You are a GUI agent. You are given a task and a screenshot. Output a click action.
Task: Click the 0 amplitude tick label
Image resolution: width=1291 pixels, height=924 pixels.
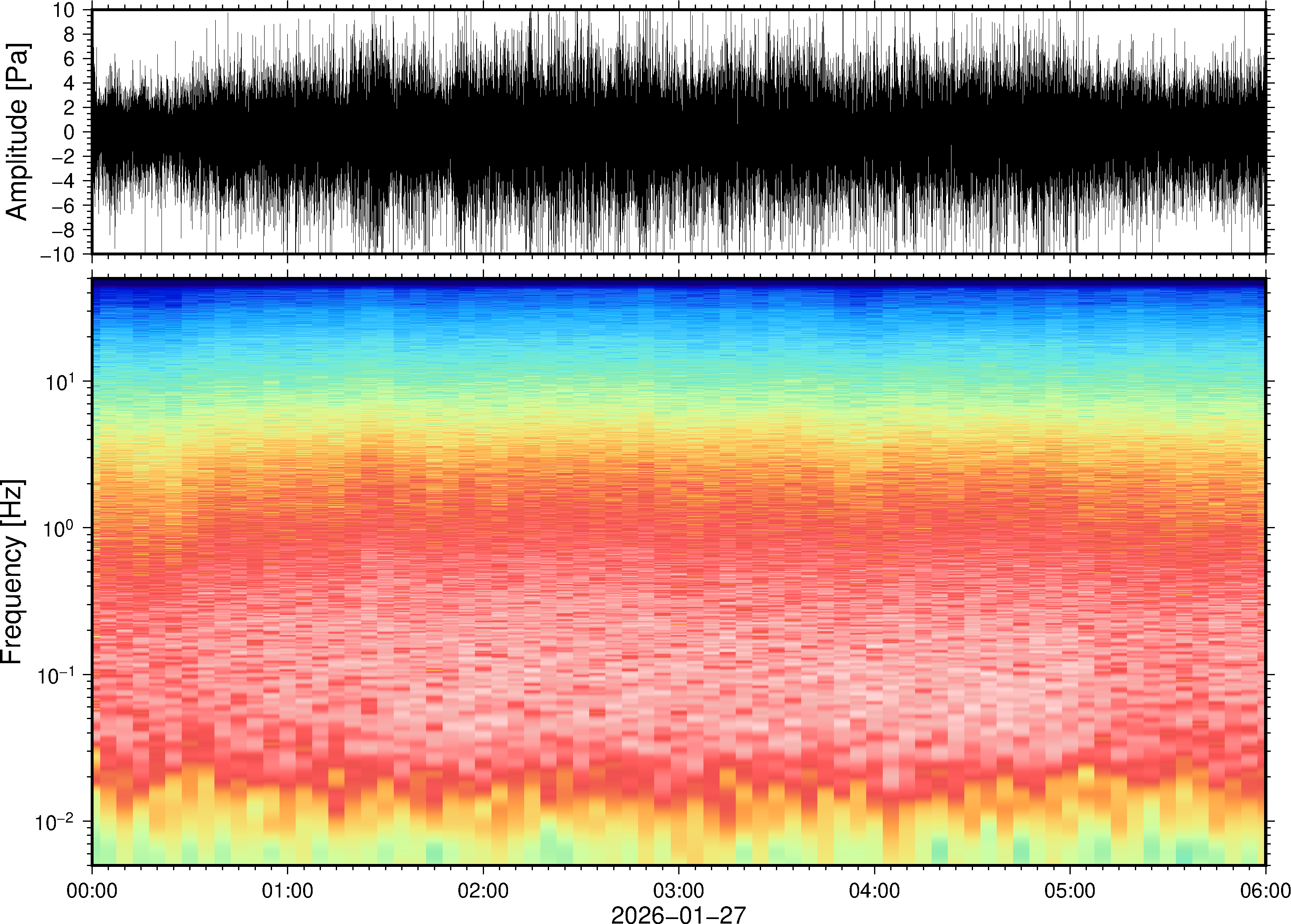(x=69, y=132)
